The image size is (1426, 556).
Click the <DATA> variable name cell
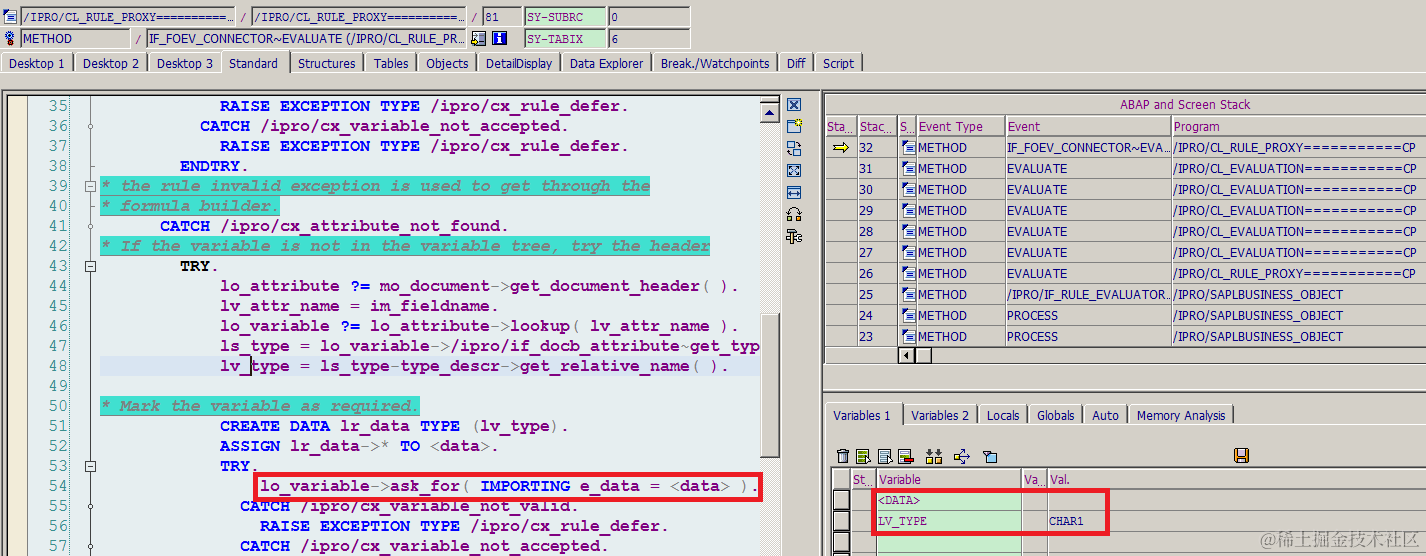click(949, 500)
